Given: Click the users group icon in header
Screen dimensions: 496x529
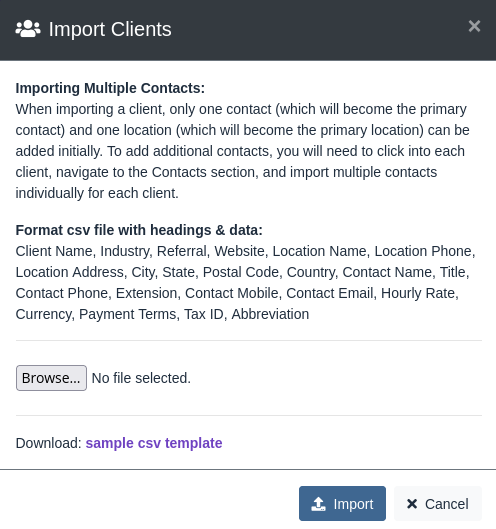Looking at the screenshot, I should click(x=28, y=29).
